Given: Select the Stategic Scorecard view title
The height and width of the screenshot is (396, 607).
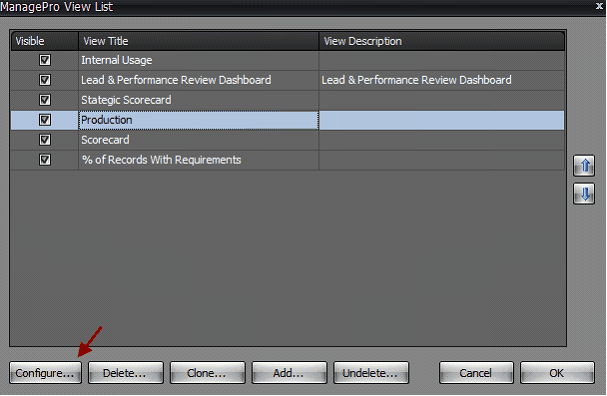Looking at the screenshot, I should [x=199, y=100].
